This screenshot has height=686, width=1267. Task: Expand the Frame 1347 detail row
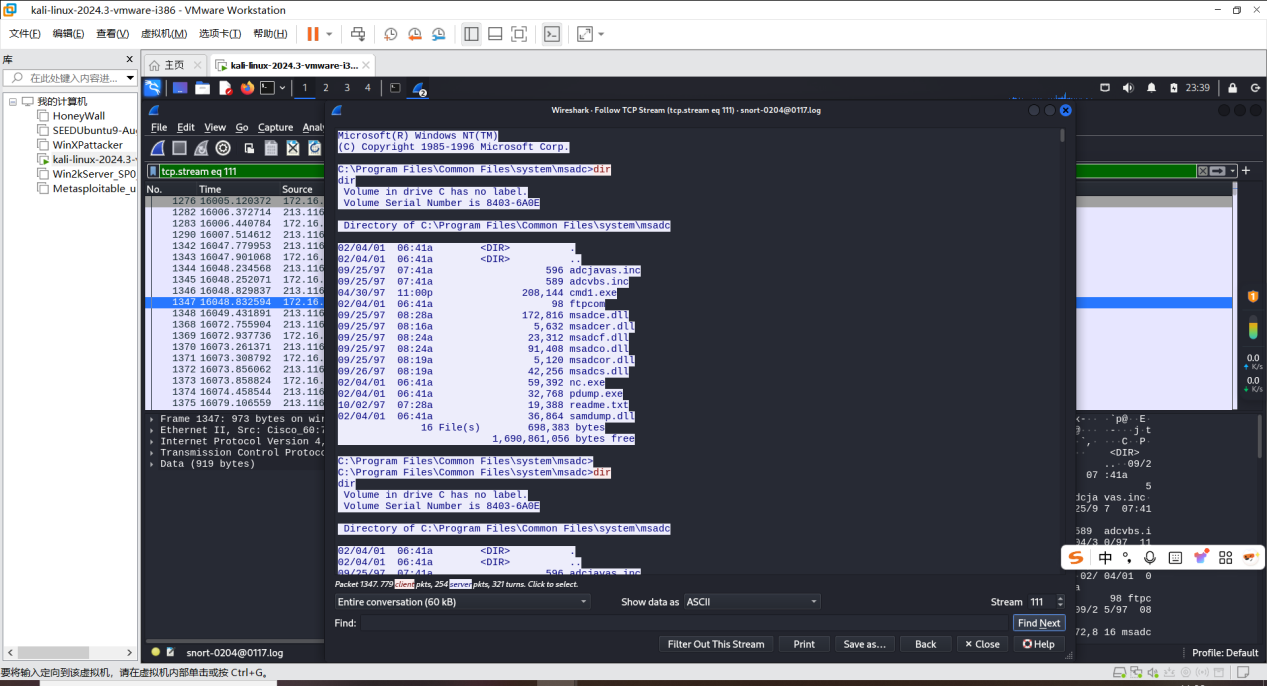click(x=152, y=419)
